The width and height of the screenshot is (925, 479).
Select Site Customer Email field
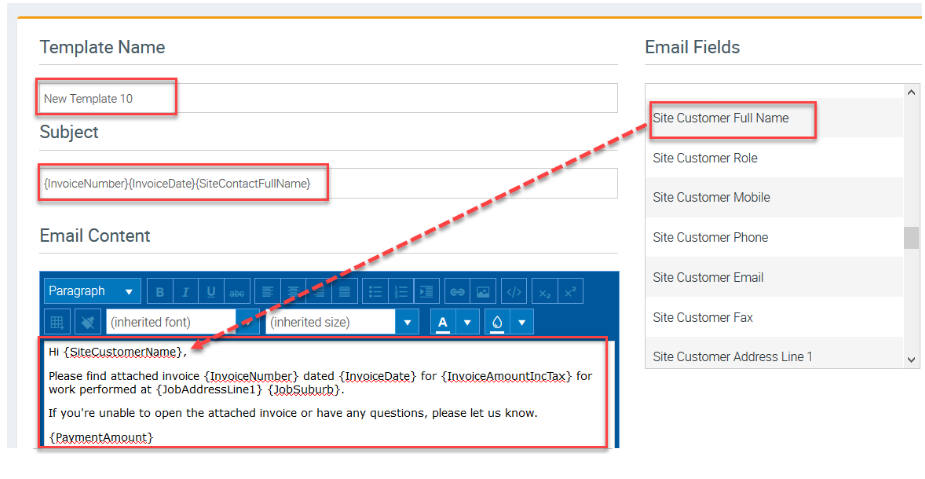(x=707, y=277)
